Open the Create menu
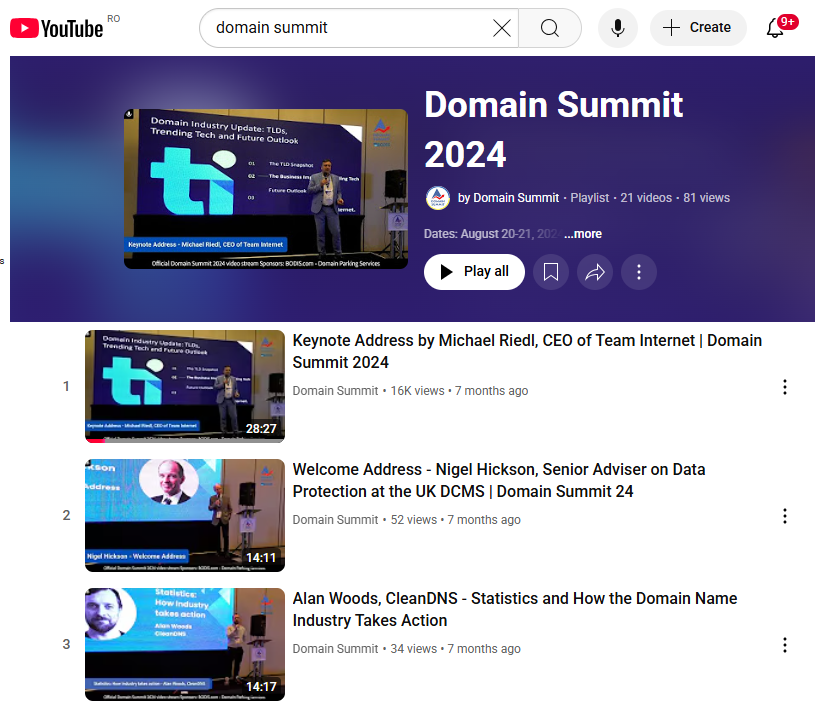 [698, 28]
